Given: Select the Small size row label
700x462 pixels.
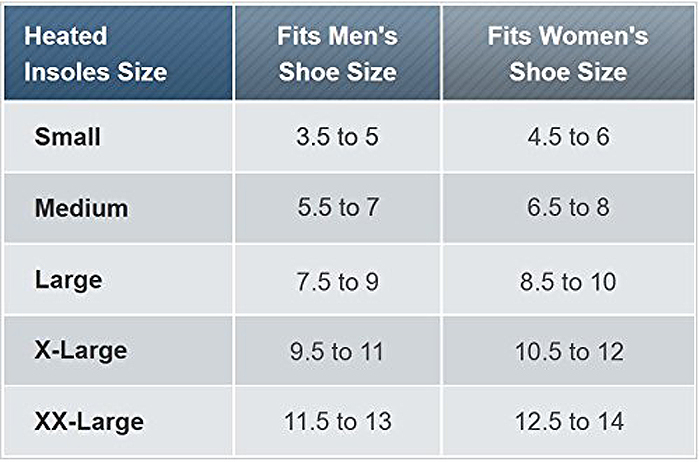Looking at the screenshot, I should pos(67,137).
